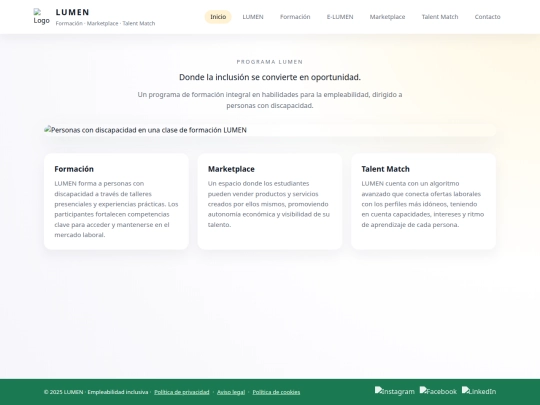Select the Talent Match card heading
This screenshot has width=540, height=405.
[385, 169]
